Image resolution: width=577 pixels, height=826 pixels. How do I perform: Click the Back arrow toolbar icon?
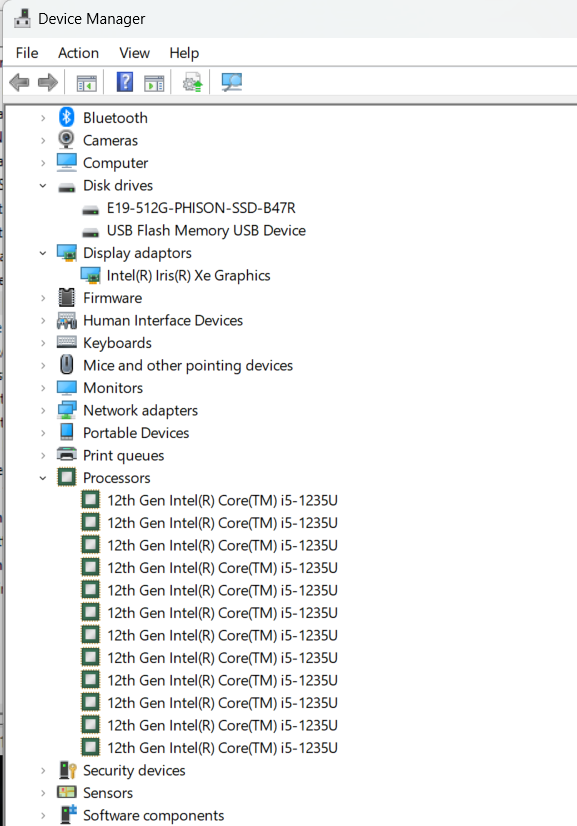point(19,83)
